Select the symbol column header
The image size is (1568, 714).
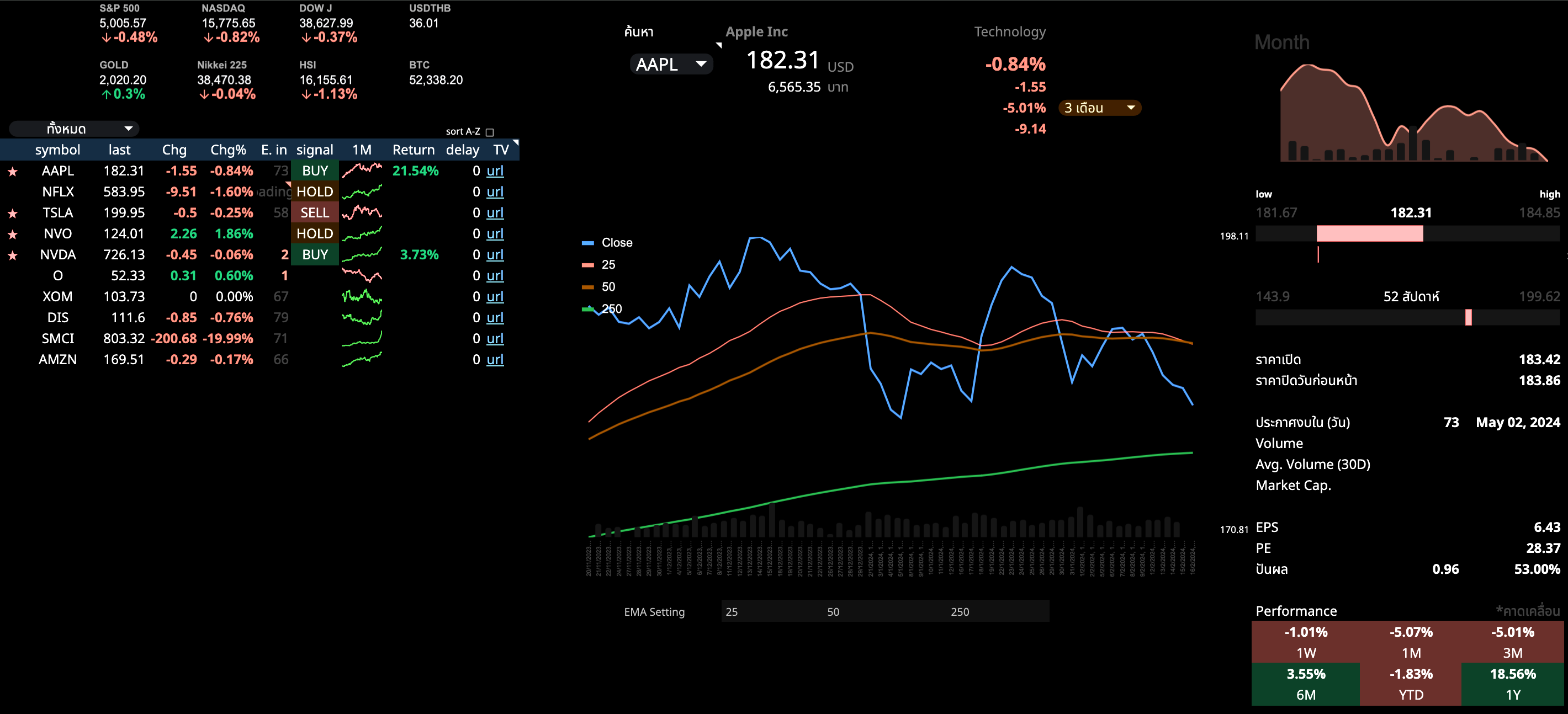click(x=57, y=150)
